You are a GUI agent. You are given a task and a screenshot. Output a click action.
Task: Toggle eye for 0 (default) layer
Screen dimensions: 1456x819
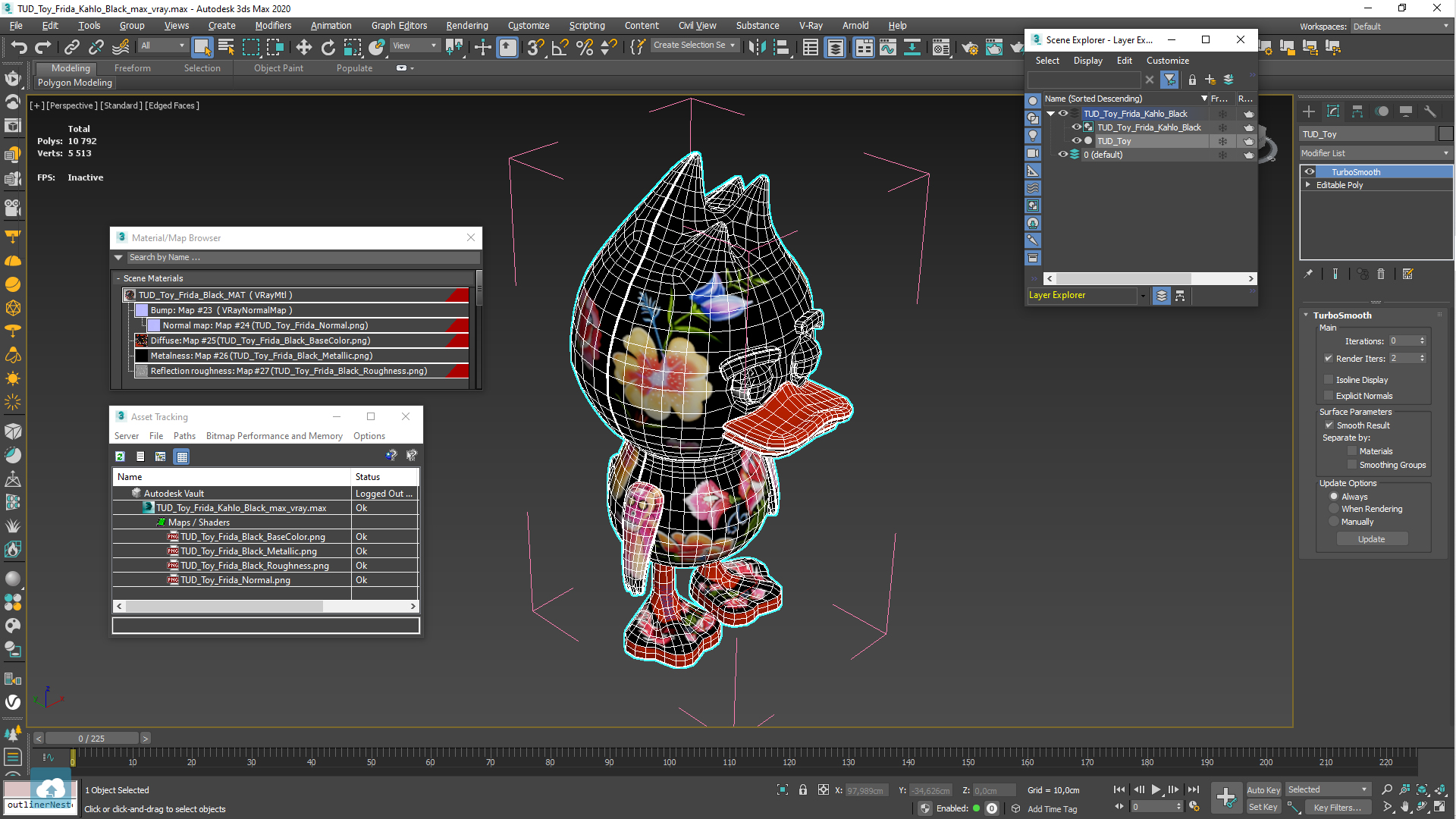1063,154
